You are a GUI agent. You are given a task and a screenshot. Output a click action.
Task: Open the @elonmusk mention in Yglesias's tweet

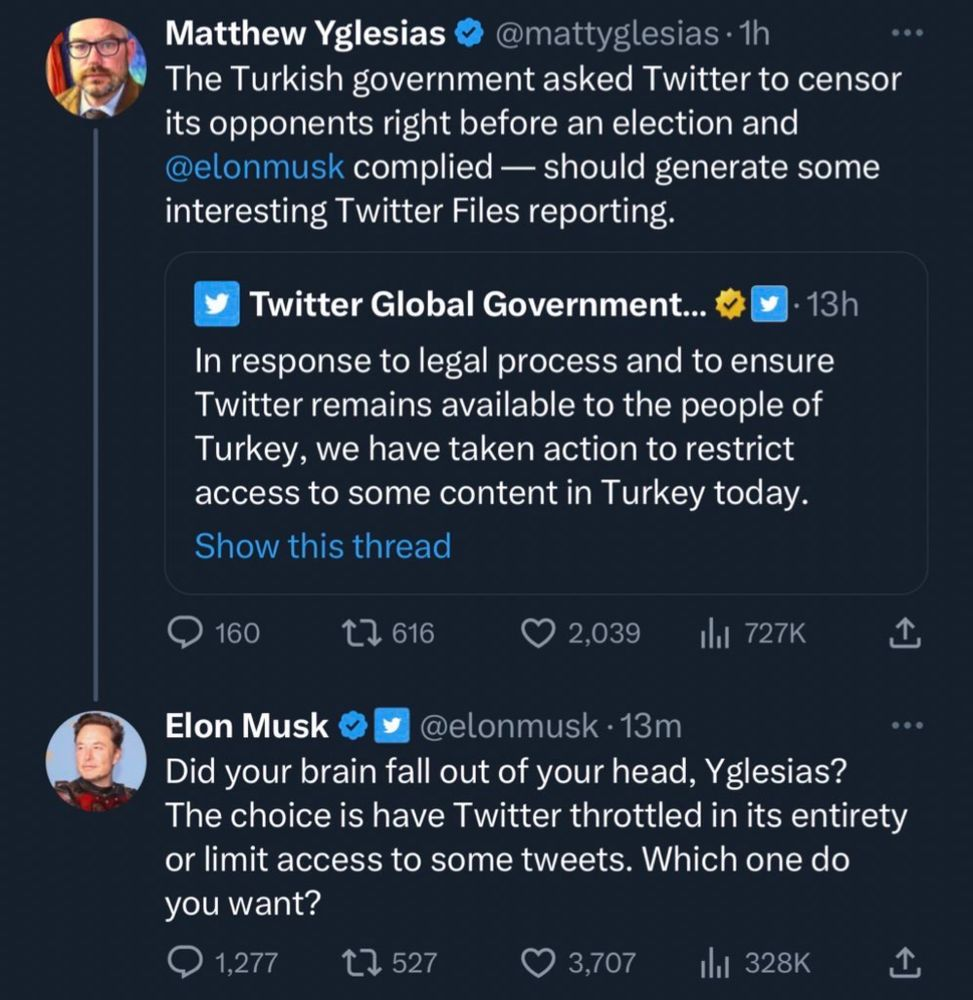click(x=255, y=167)
